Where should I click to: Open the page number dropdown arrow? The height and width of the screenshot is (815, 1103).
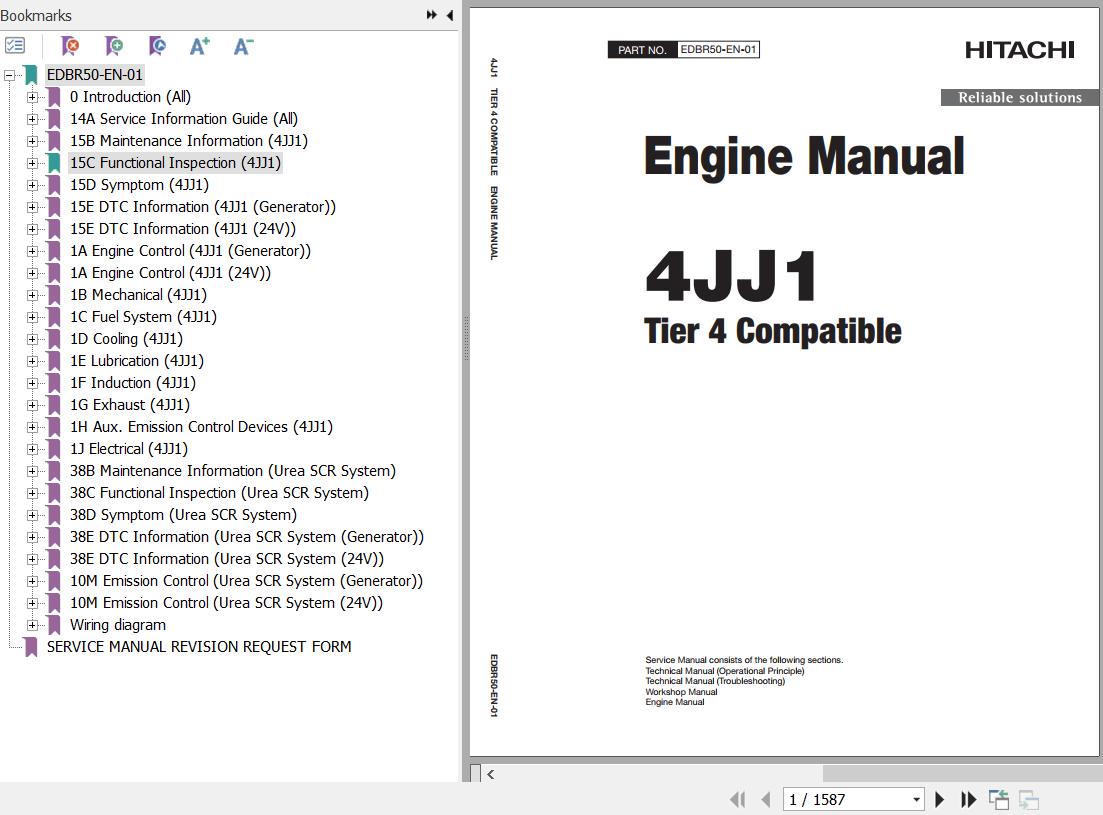pos(916,800)
